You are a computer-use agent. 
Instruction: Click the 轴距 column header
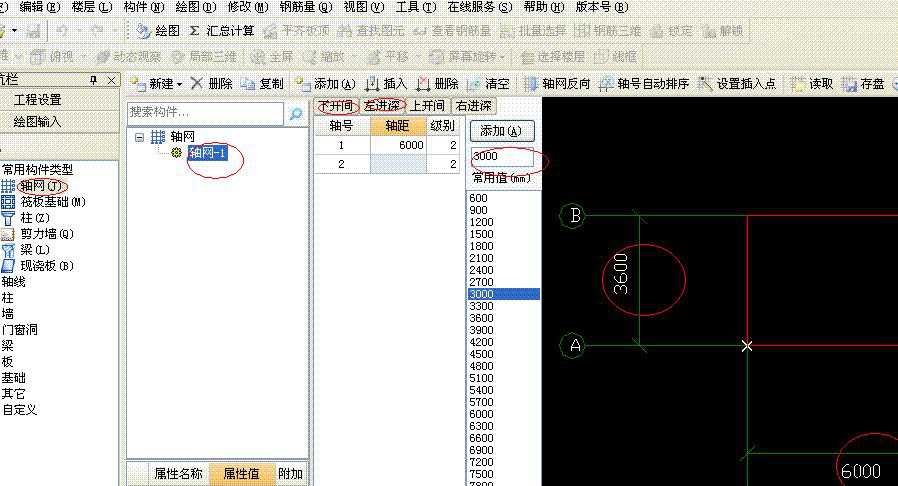point(398,126)
